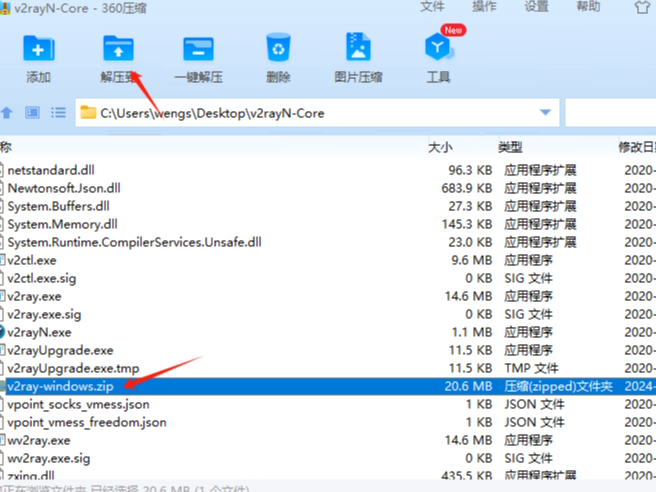Image resolution: width=656 pixels, height=492 pixels.
Task: Click the search box right of the address bar
Action: click(x=611, y=112)
